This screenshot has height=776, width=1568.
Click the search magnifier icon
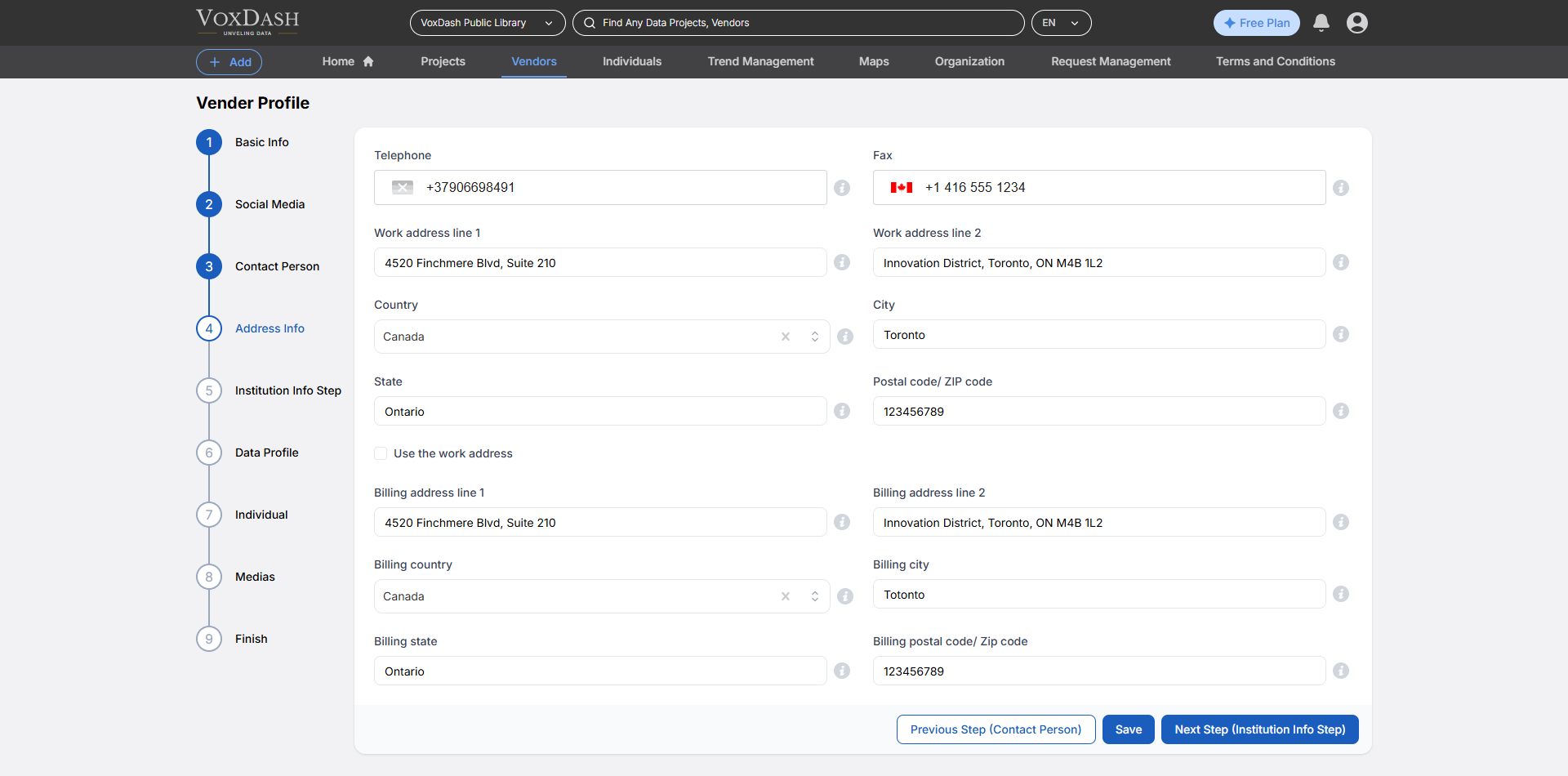click(x=590, y=23)
